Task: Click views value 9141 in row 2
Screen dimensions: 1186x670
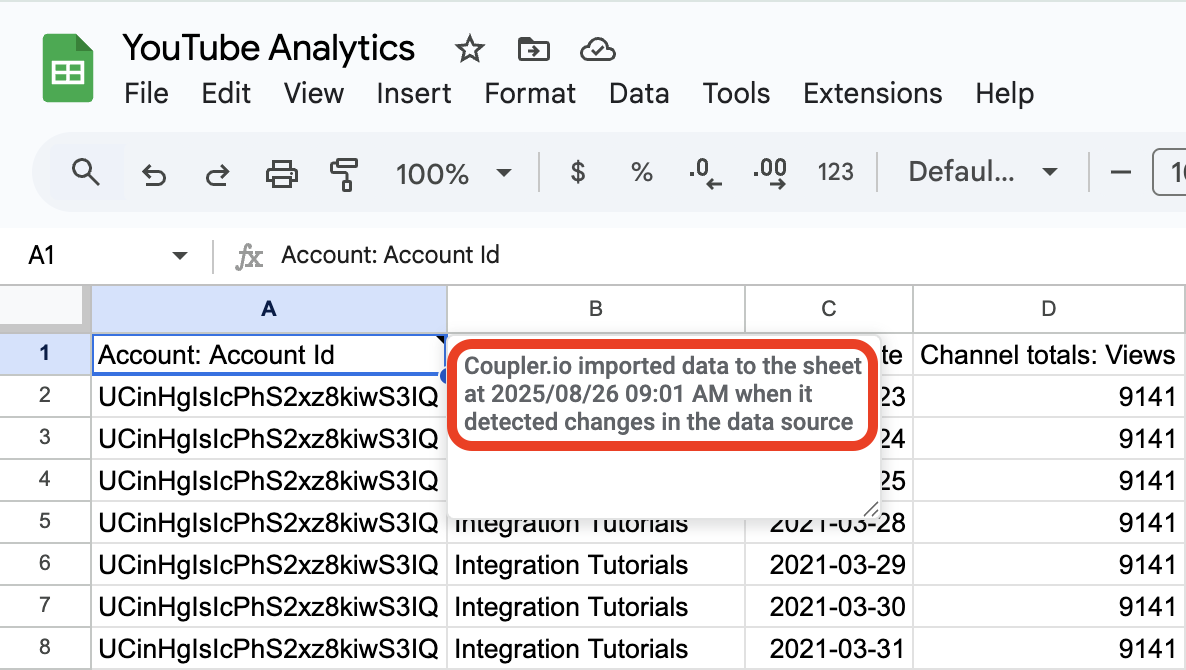Action: [x=1048, y=396]
